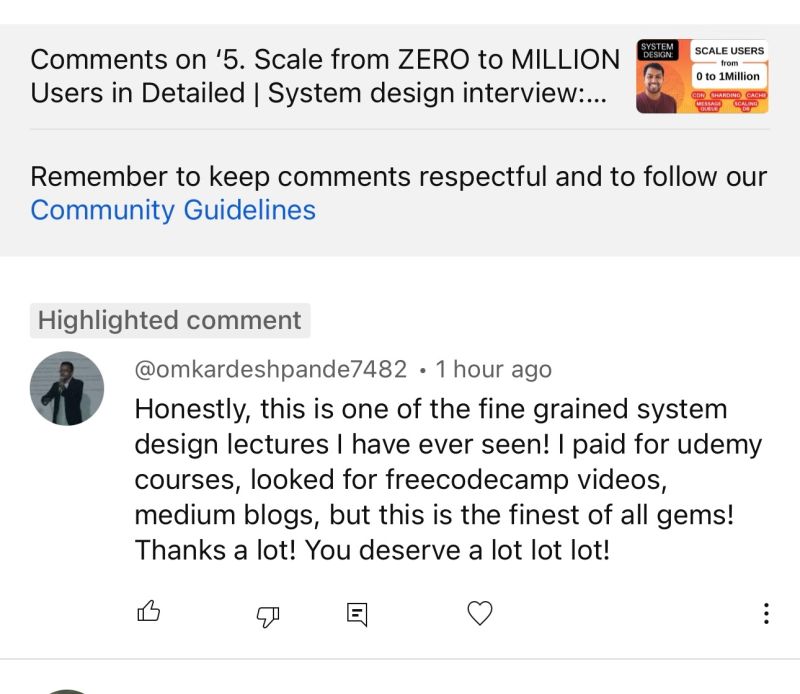Select the 'Highlighted comment' badge
This screenshot has width=800, height=694.
[x=170, y=320]
